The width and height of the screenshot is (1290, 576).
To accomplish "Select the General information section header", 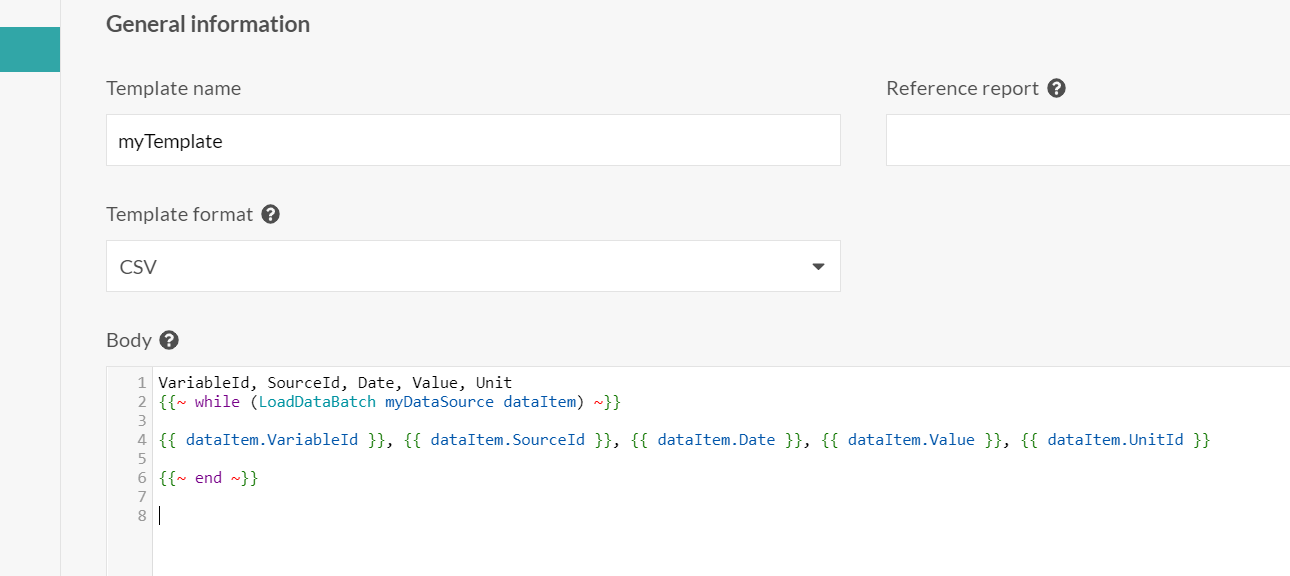I will click(208, 23).
